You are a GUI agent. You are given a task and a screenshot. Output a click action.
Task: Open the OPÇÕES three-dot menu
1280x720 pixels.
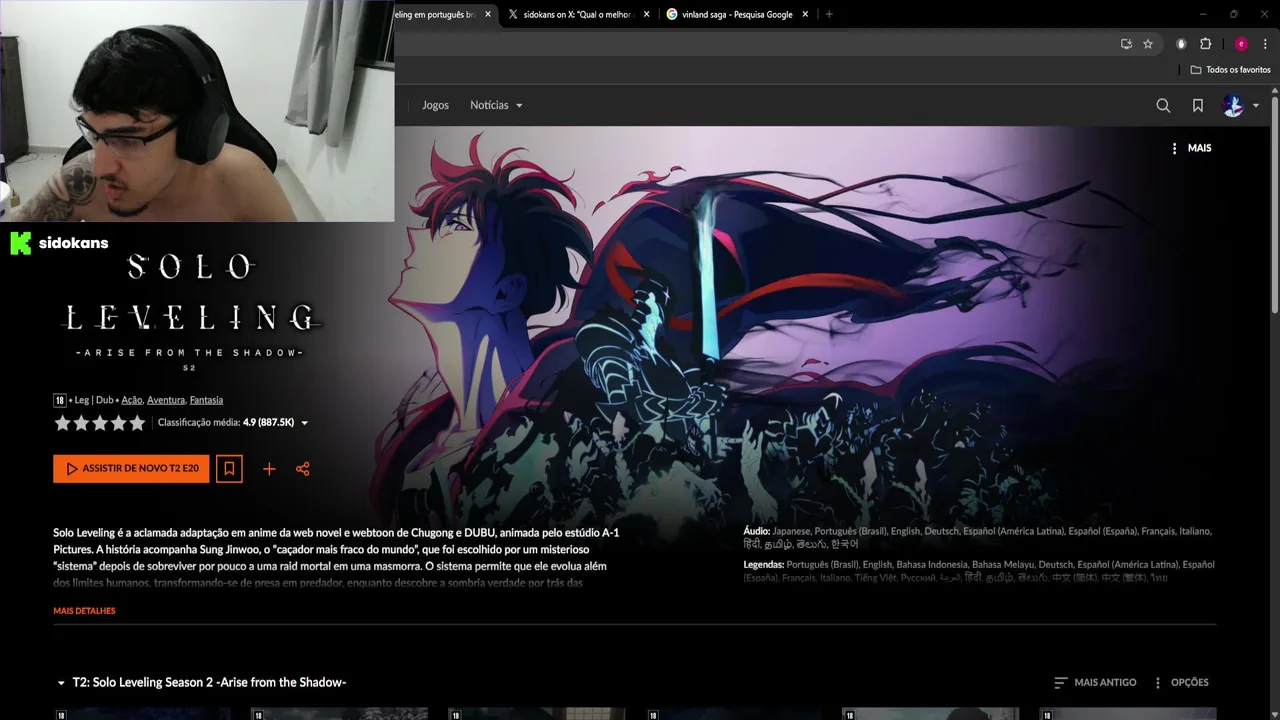[1181, 682]
